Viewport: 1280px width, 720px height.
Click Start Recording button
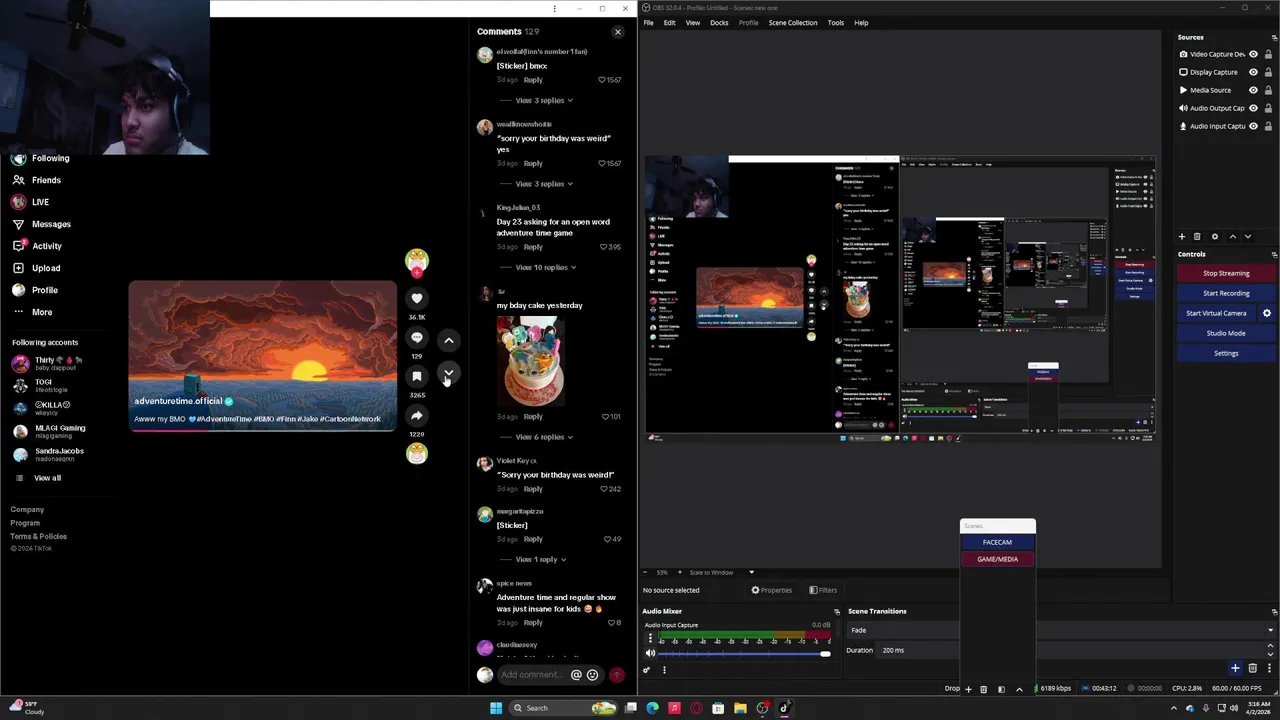(x=1226, y=293)
